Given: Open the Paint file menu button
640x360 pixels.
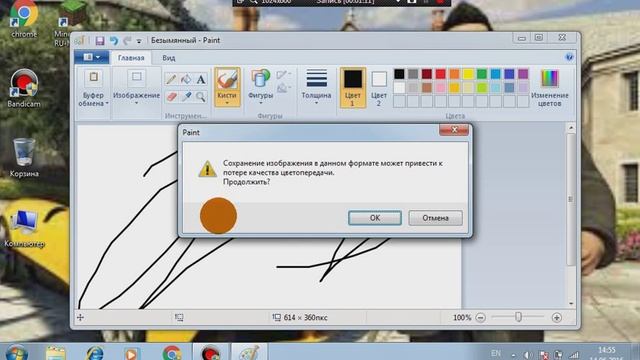Looking at the screenshot, I should [x=91, y=57].
